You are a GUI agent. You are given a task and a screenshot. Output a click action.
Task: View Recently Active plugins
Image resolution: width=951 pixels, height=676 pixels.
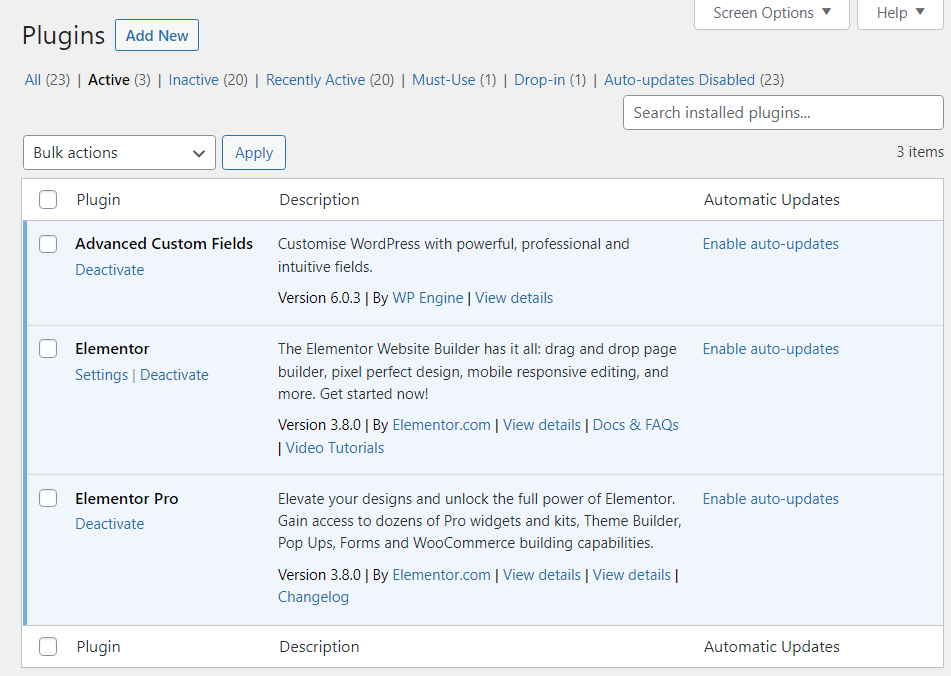315,80
